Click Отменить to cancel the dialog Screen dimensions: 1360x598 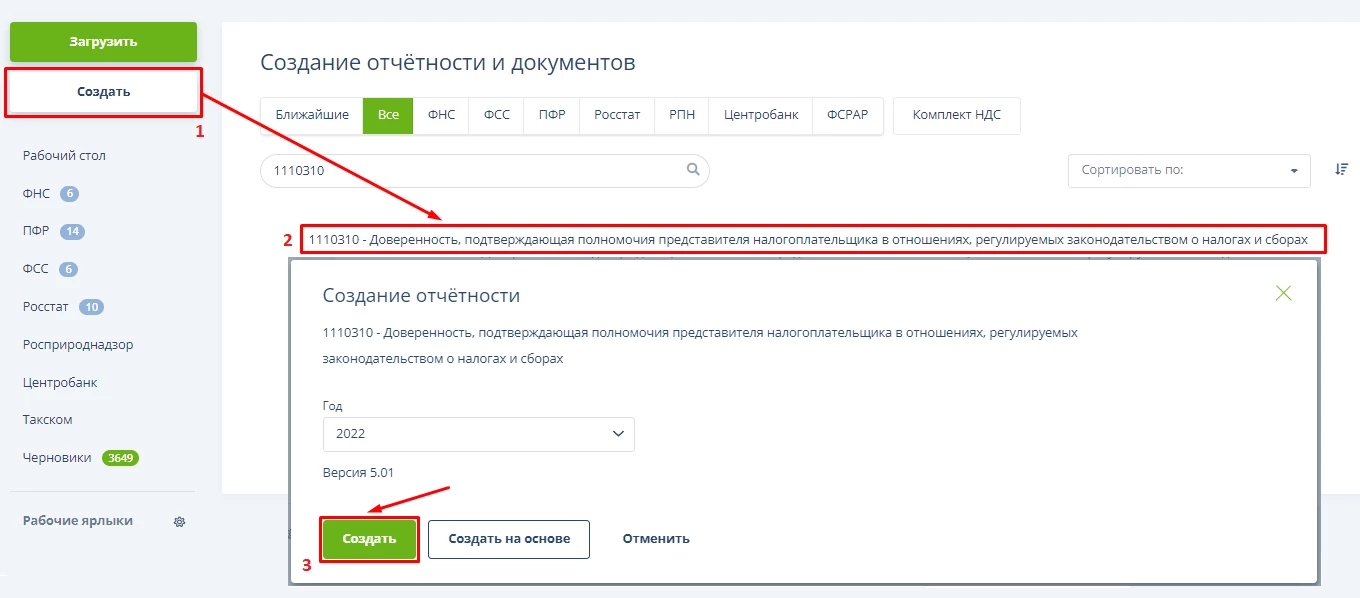pyautogui.click(x=656, y=539)
